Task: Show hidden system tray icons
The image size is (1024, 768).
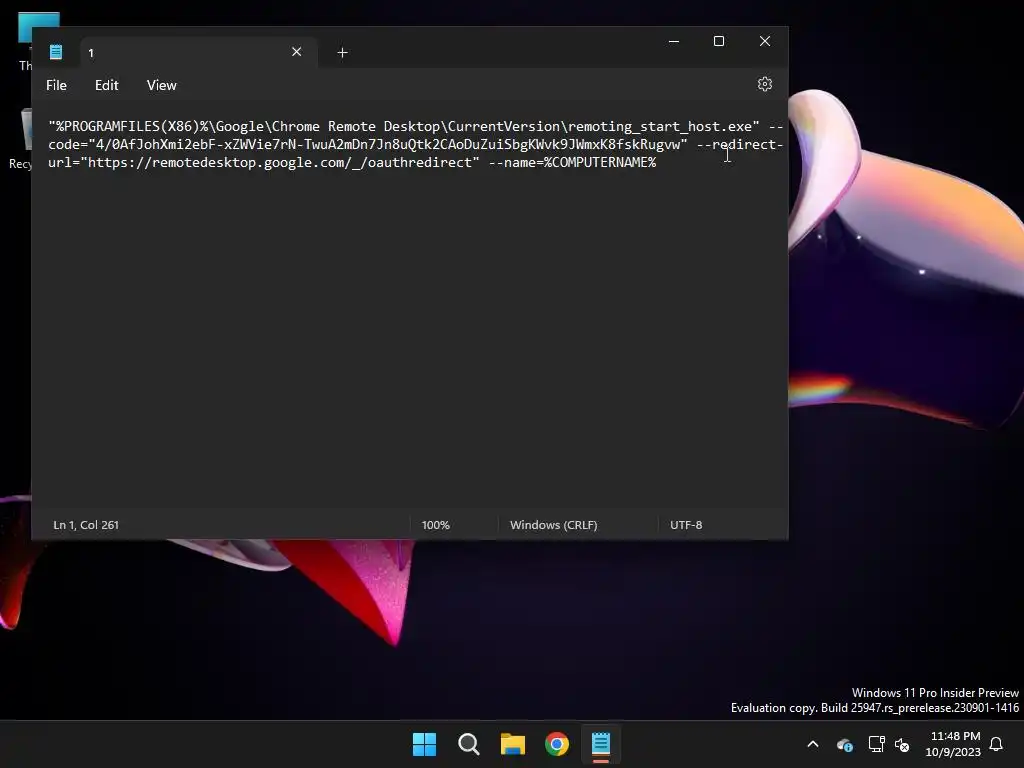Action: click(813, 744)
